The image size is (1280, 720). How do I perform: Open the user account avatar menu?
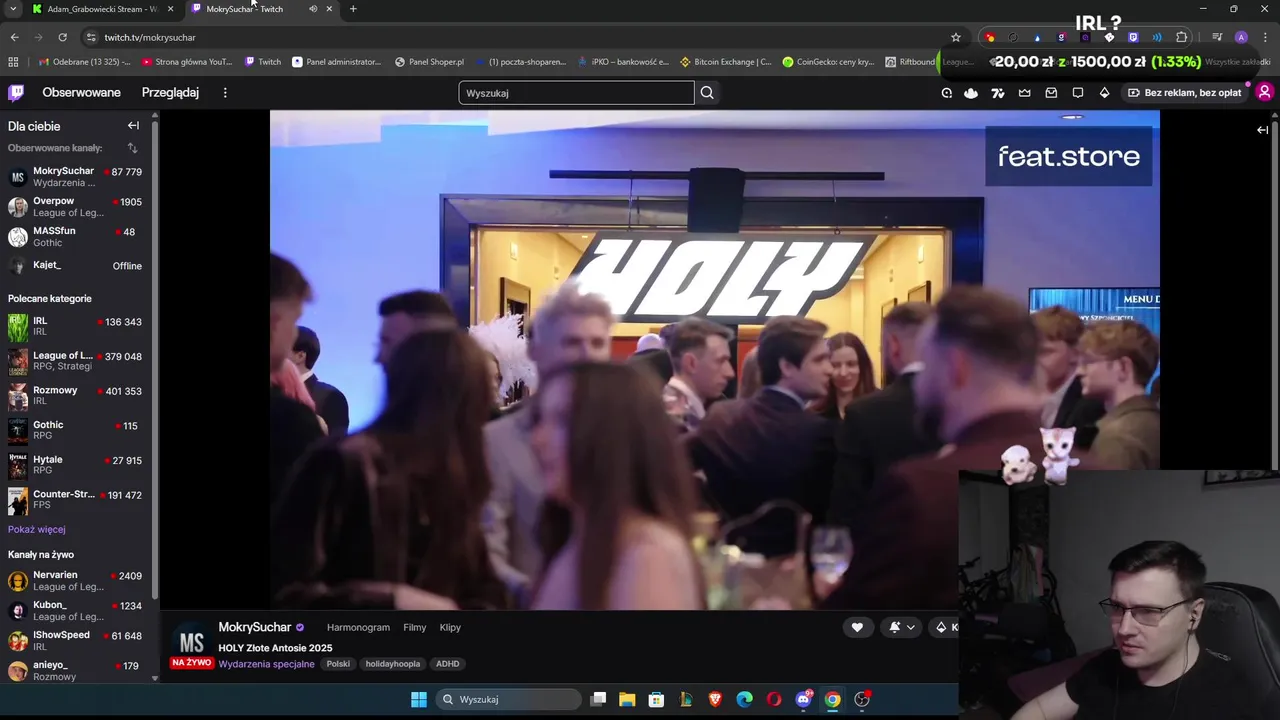[1264, 92]
